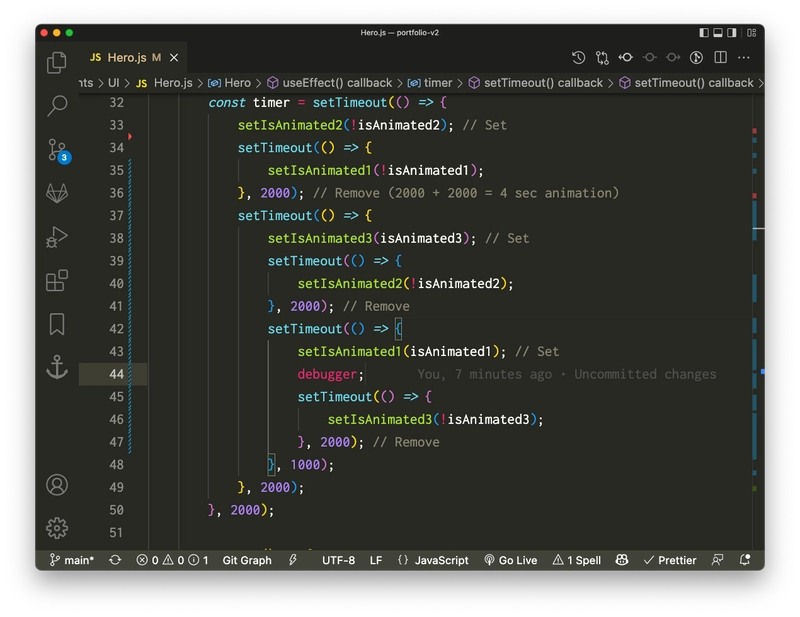800x617 pixels.
Task: Click the Prettier formatter status item
Action: click(670, 560)
